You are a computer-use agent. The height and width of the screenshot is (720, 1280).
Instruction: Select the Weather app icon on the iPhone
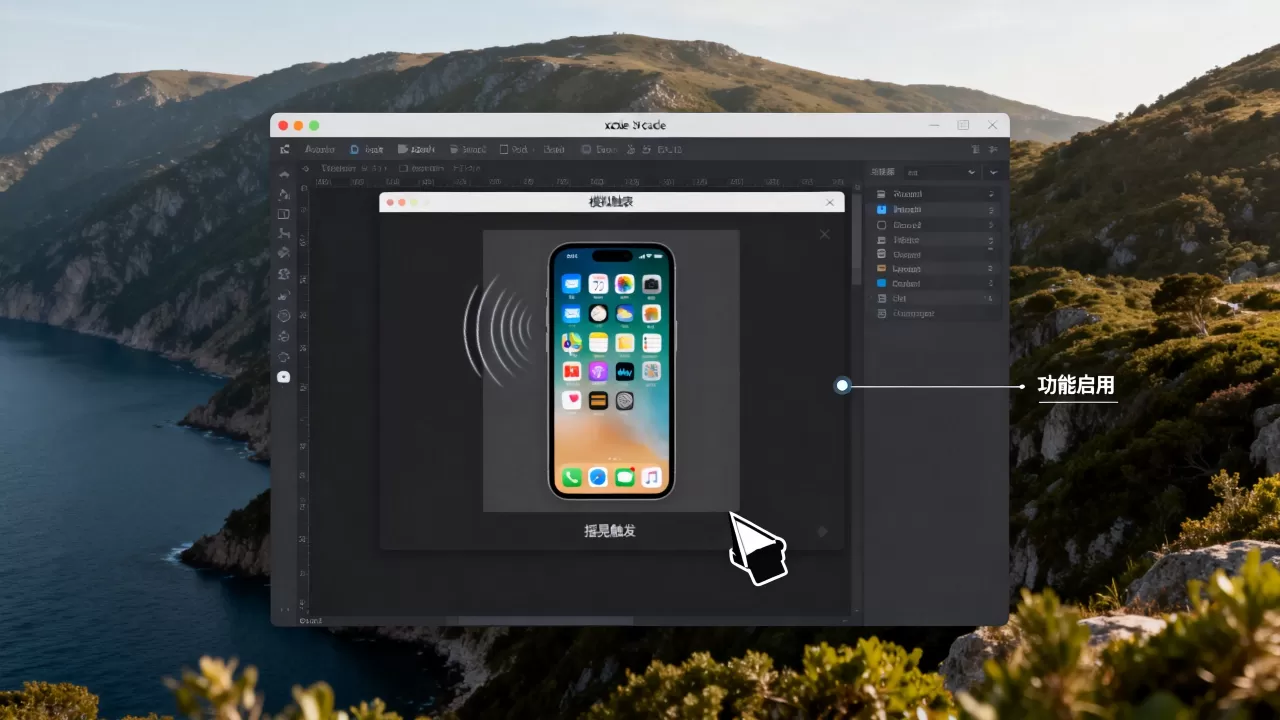625,314
